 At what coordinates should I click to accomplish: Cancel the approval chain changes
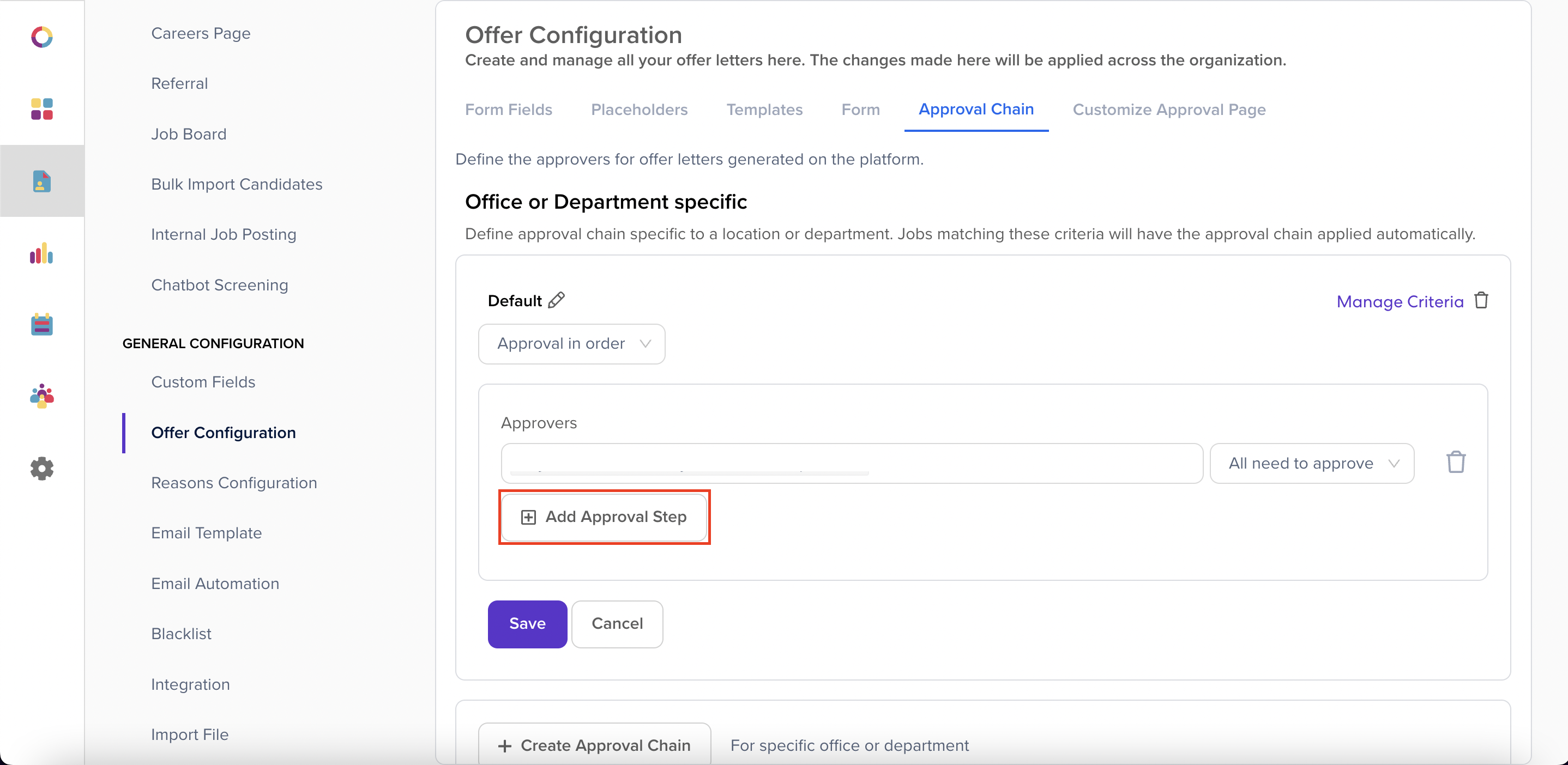(x=617, y=624)
